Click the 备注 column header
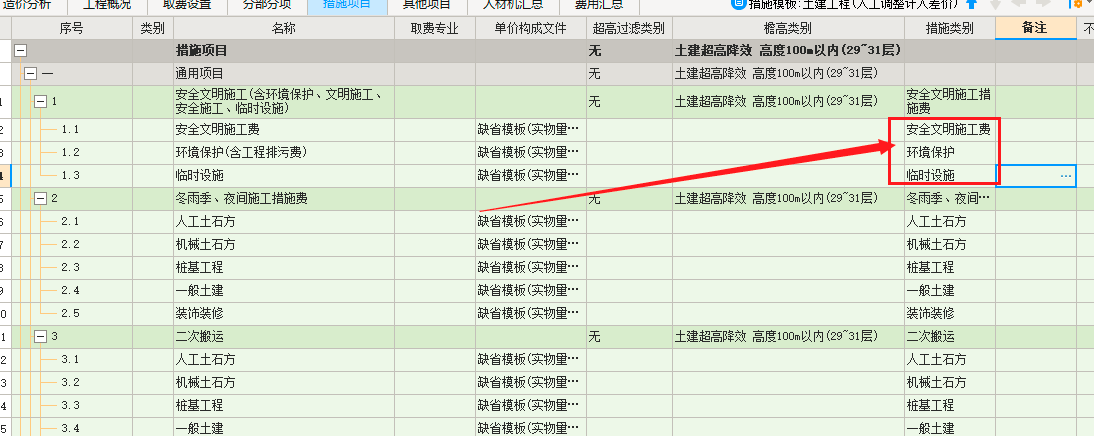The height and width of the screenshot is (436, 1094). pyautogui.click(x=1035, y=29)
